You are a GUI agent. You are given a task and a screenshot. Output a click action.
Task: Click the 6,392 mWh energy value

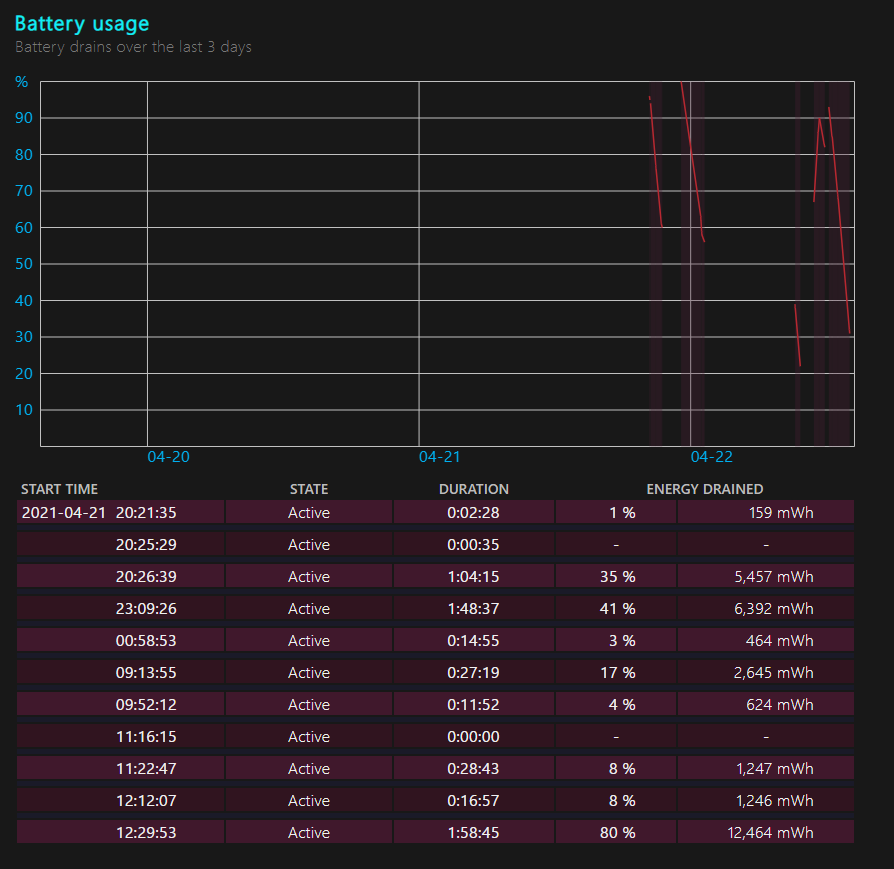(774, 608)
